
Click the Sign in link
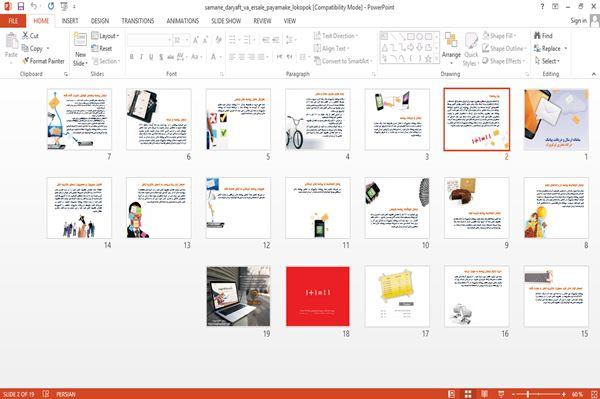click(x=578, y=21)
